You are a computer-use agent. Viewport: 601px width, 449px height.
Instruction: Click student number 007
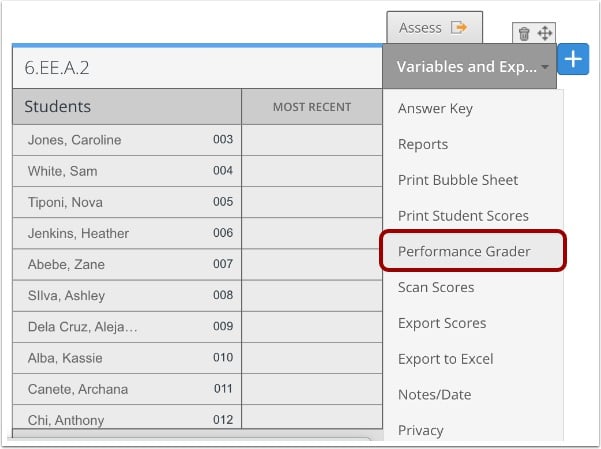pos(223,264)
